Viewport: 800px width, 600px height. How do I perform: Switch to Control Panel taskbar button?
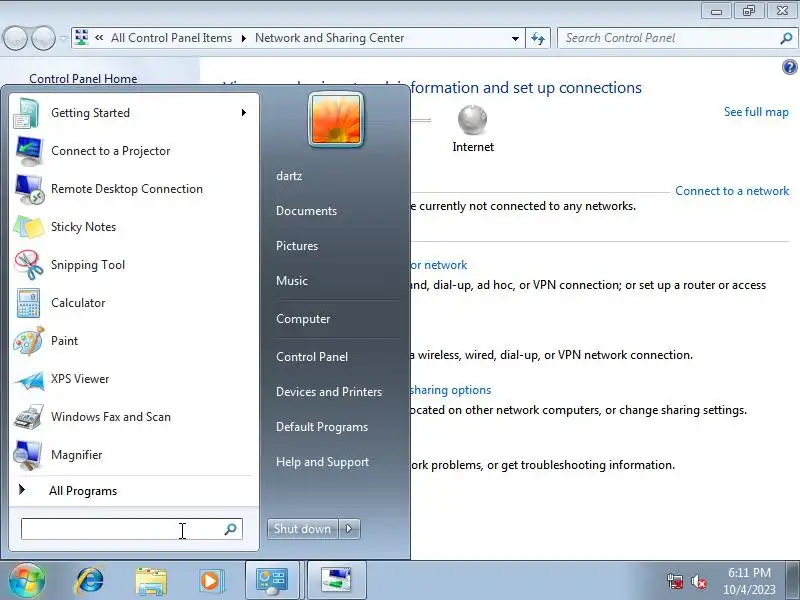click(x=271, y=581)
